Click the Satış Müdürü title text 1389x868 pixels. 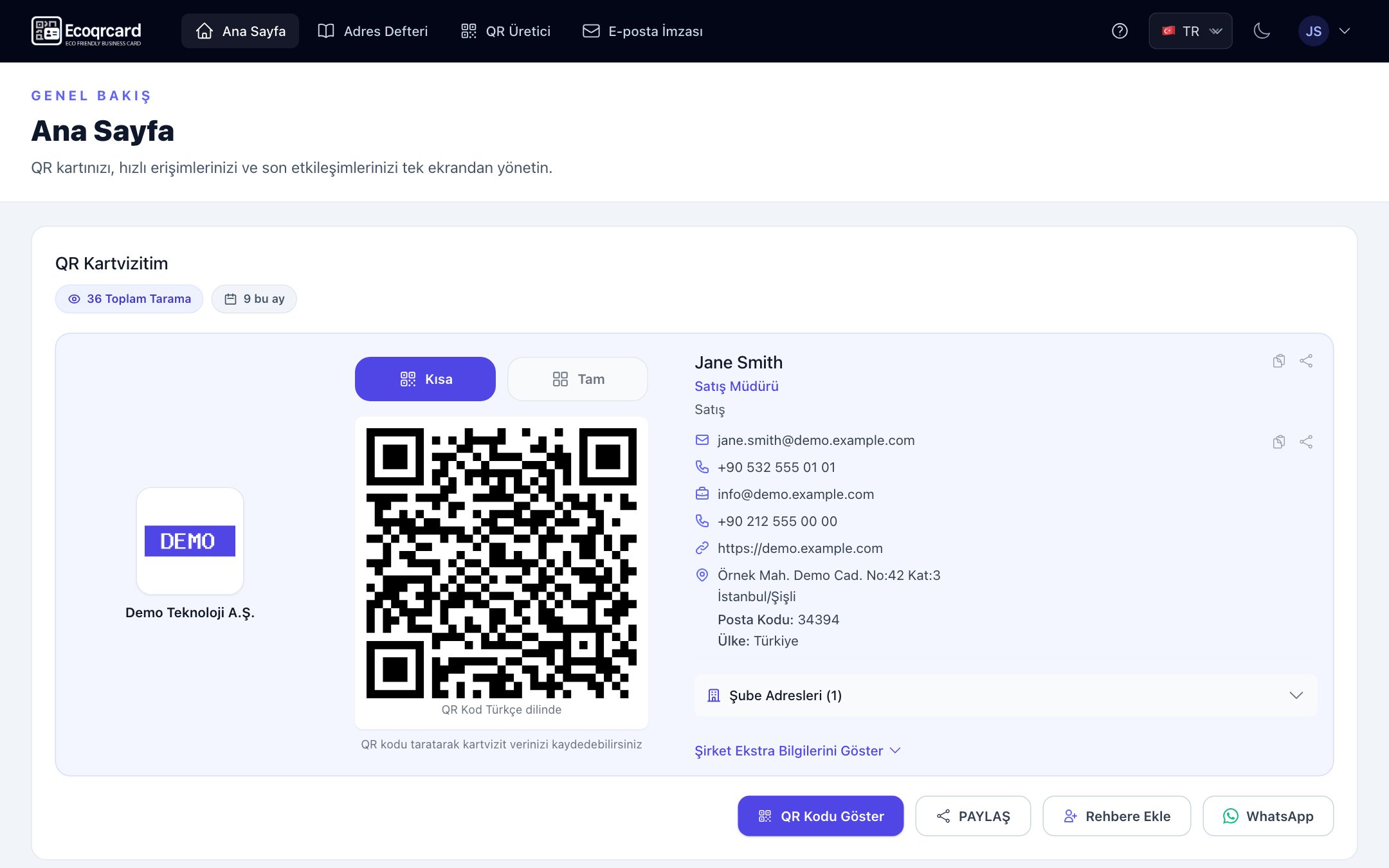(x=736, y=386)
